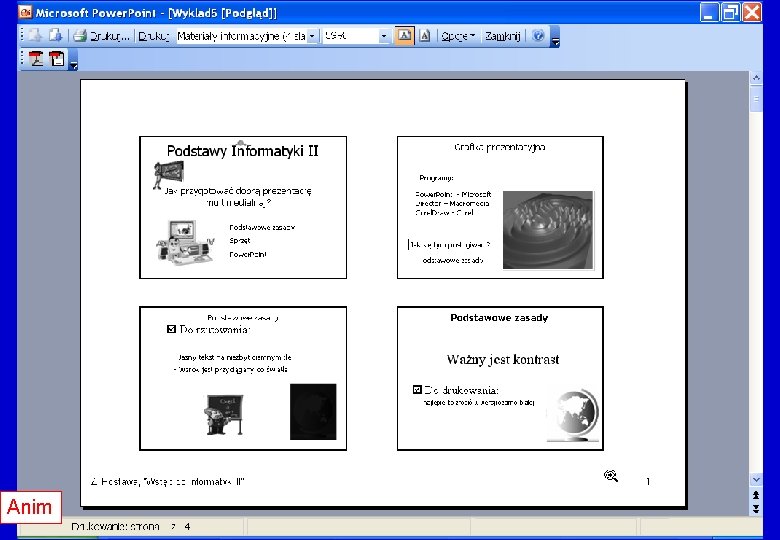
Task: Open the 'Materiały informacyjne' print layout dropdown
Action: pos(311,36)
